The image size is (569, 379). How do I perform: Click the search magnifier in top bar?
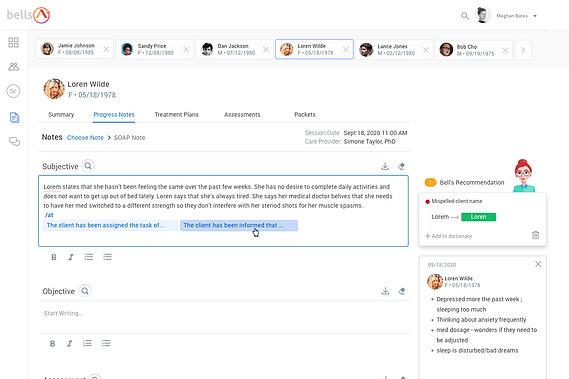(x=465, y=16)
